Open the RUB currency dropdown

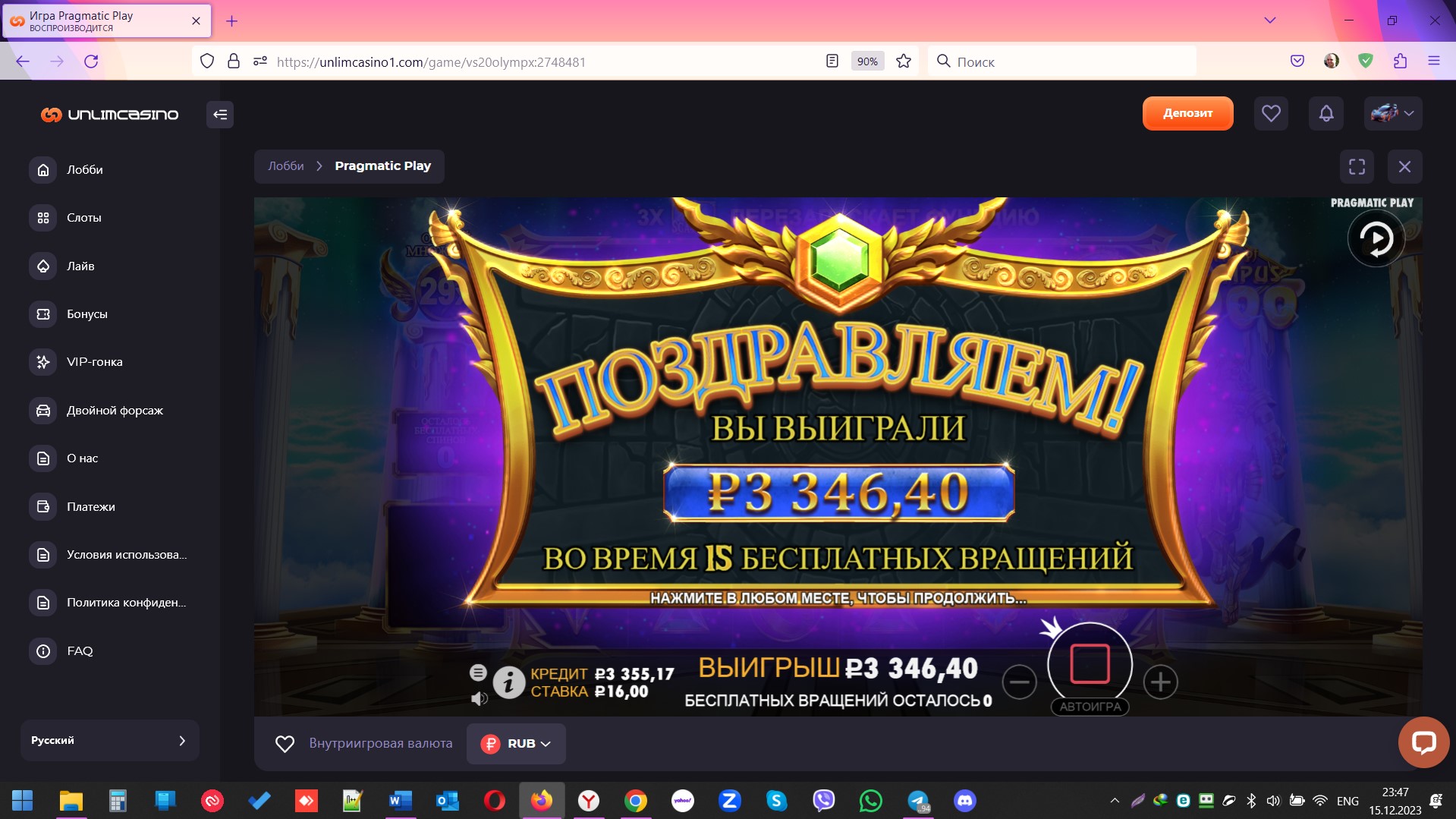516,744
